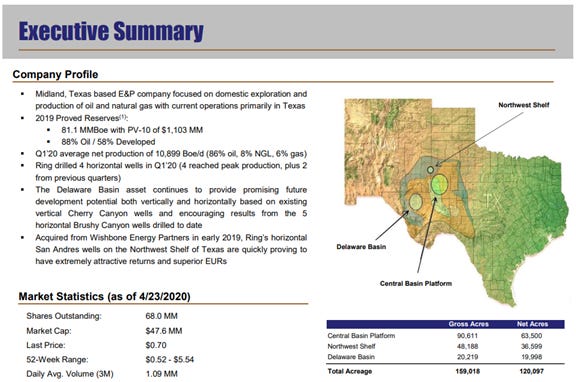Image resolution: width=576 pixels, height=382 pixels.
Task: Select the Gross Acres column header
Action: (x=468, y=324)
